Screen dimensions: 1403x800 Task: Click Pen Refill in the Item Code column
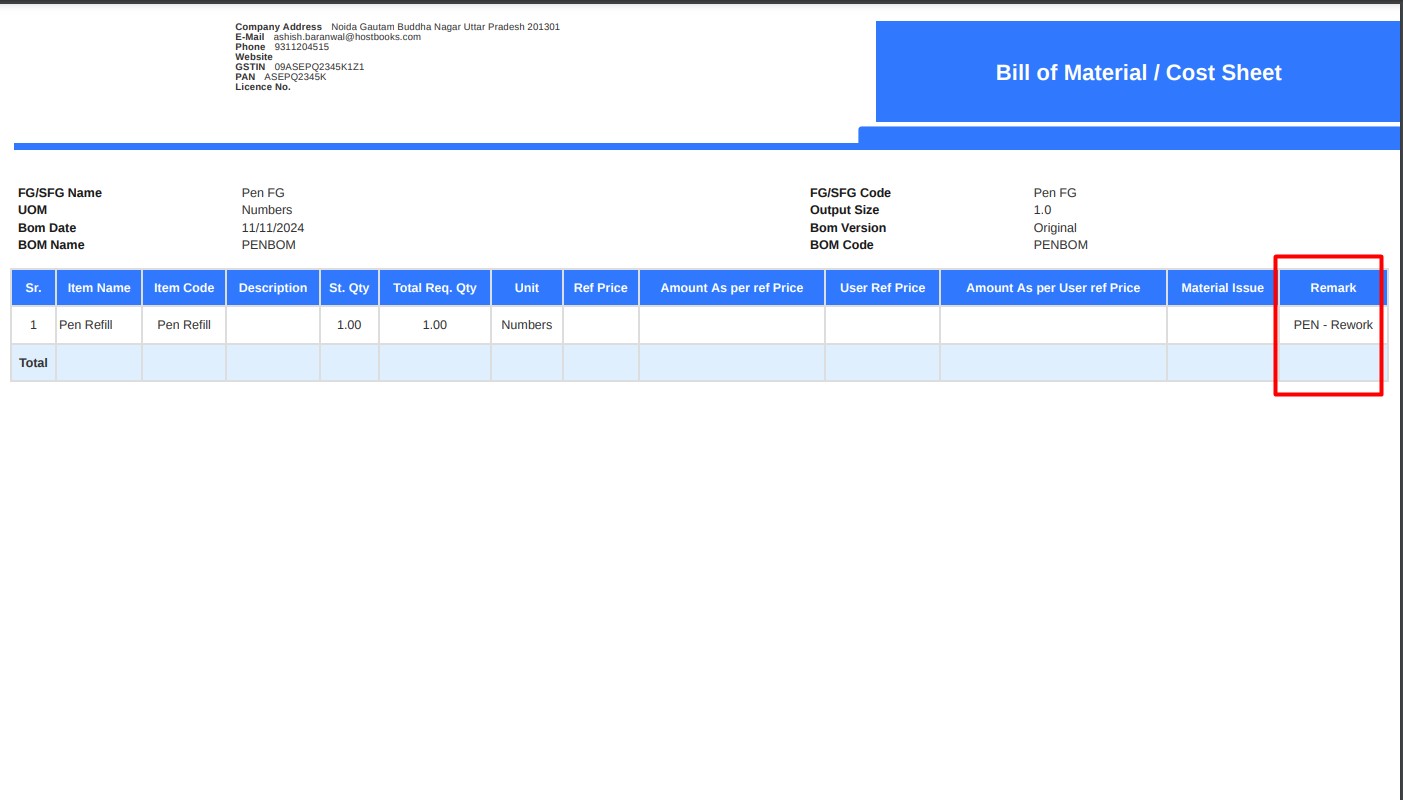tap(184, 325)
